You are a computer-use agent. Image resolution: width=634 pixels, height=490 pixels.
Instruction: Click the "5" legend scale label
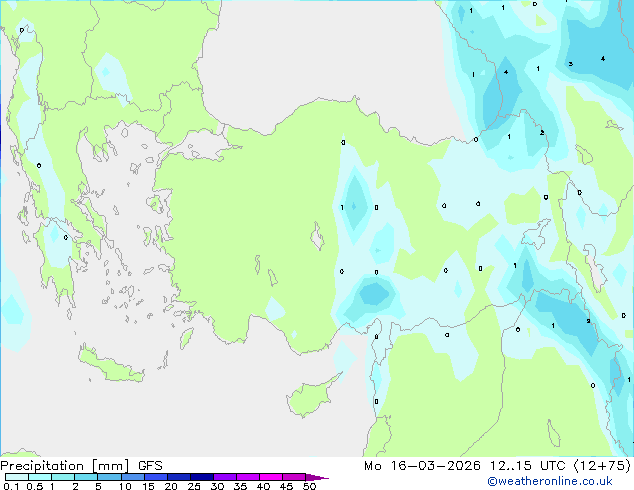pyautogui.click(x=98, y=486)
